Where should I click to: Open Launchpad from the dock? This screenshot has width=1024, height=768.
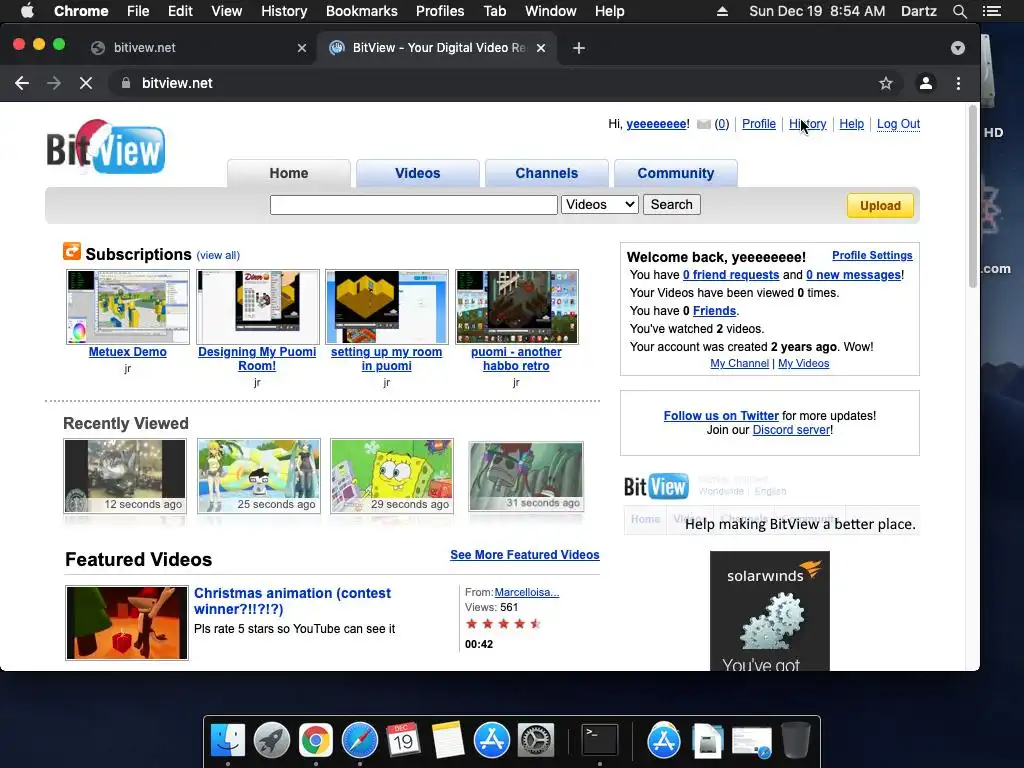click(272, 741)
